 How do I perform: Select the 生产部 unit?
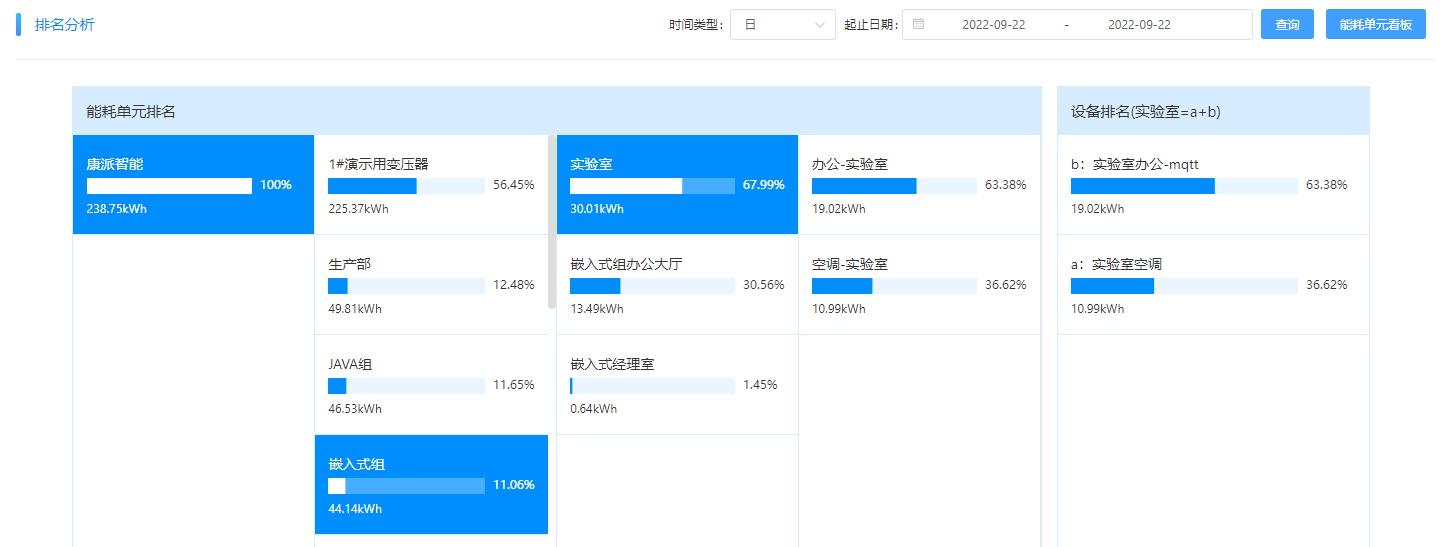(x=431, y=285)
